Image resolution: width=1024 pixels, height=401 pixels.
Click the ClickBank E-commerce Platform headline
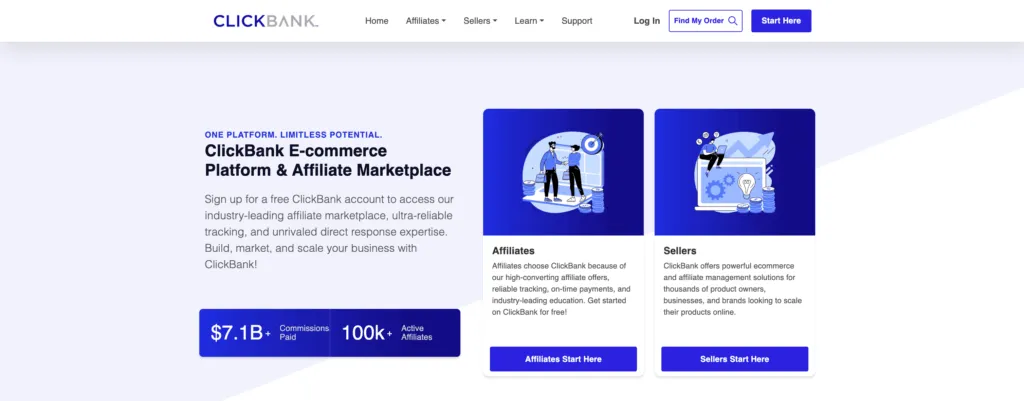pyautogui.click(x=327, y=160)
